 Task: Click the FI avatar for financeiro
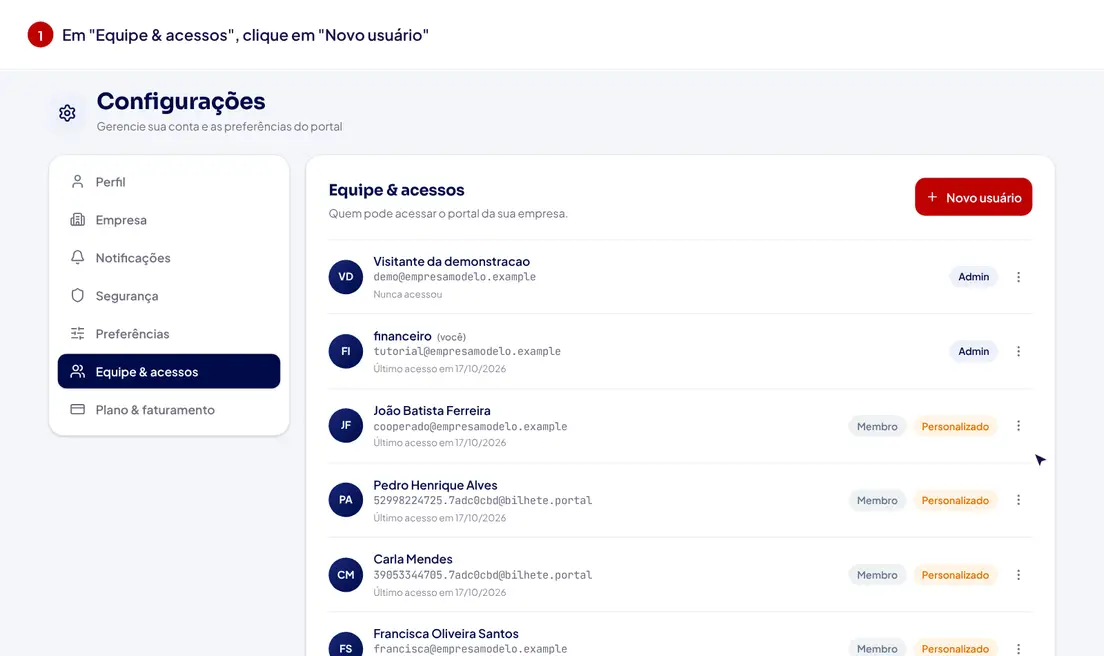pyautogui.click(x=346, y=351)
